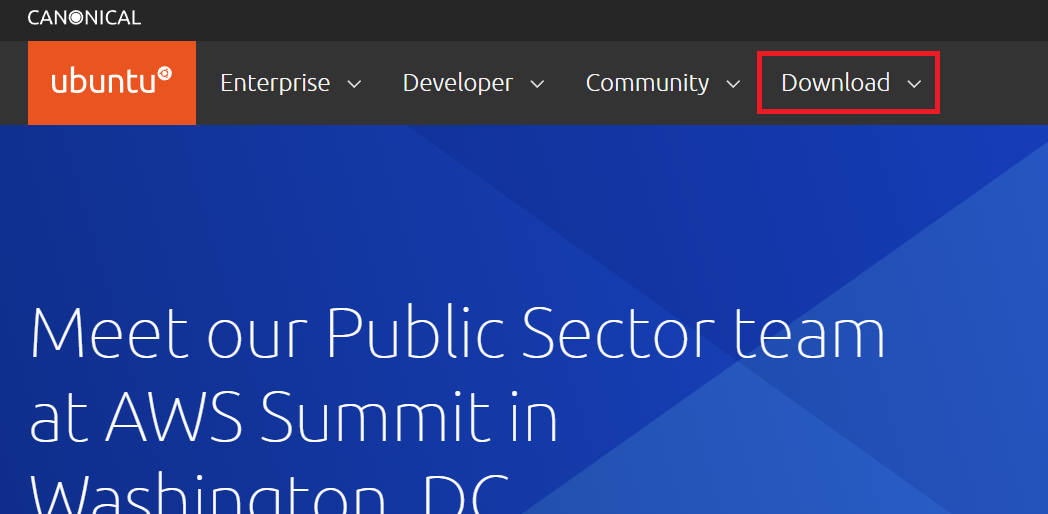Image resolution: width=1048 pixels, height=514 pixels.
Task: Expand the chevron beside Enterprise
Action: click(354, 84)
